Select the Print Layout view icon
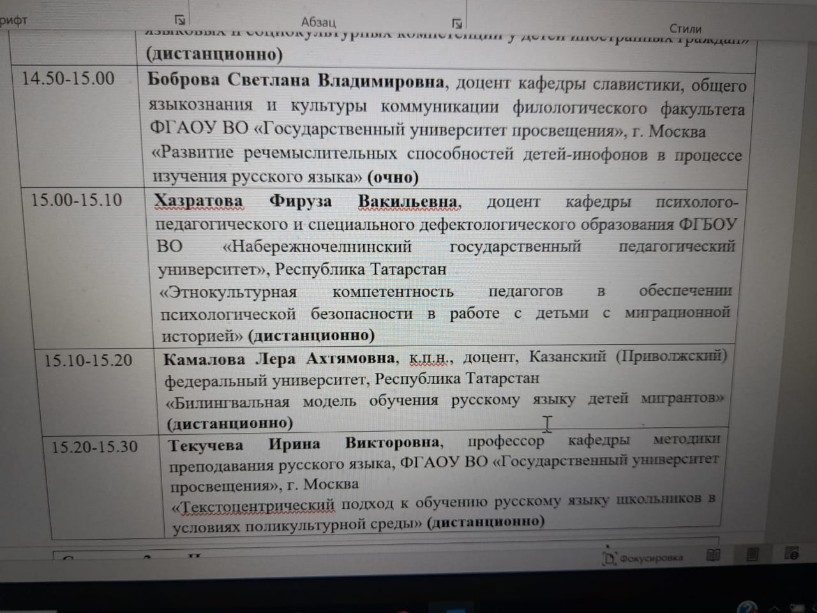This screenshot has height=613, width=817. [x=752, y=553]
